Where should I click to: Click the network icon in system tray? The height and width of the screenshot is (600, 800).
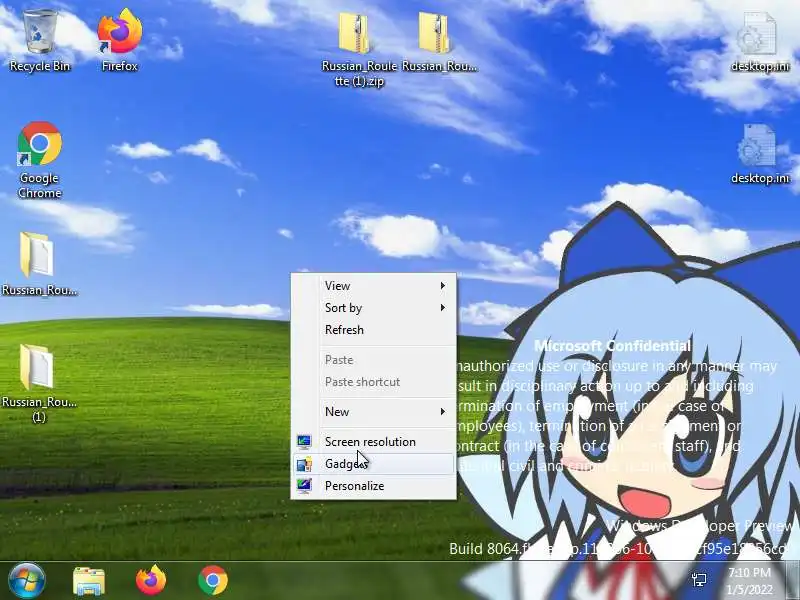pyautogui.click(x=699, y=580)
